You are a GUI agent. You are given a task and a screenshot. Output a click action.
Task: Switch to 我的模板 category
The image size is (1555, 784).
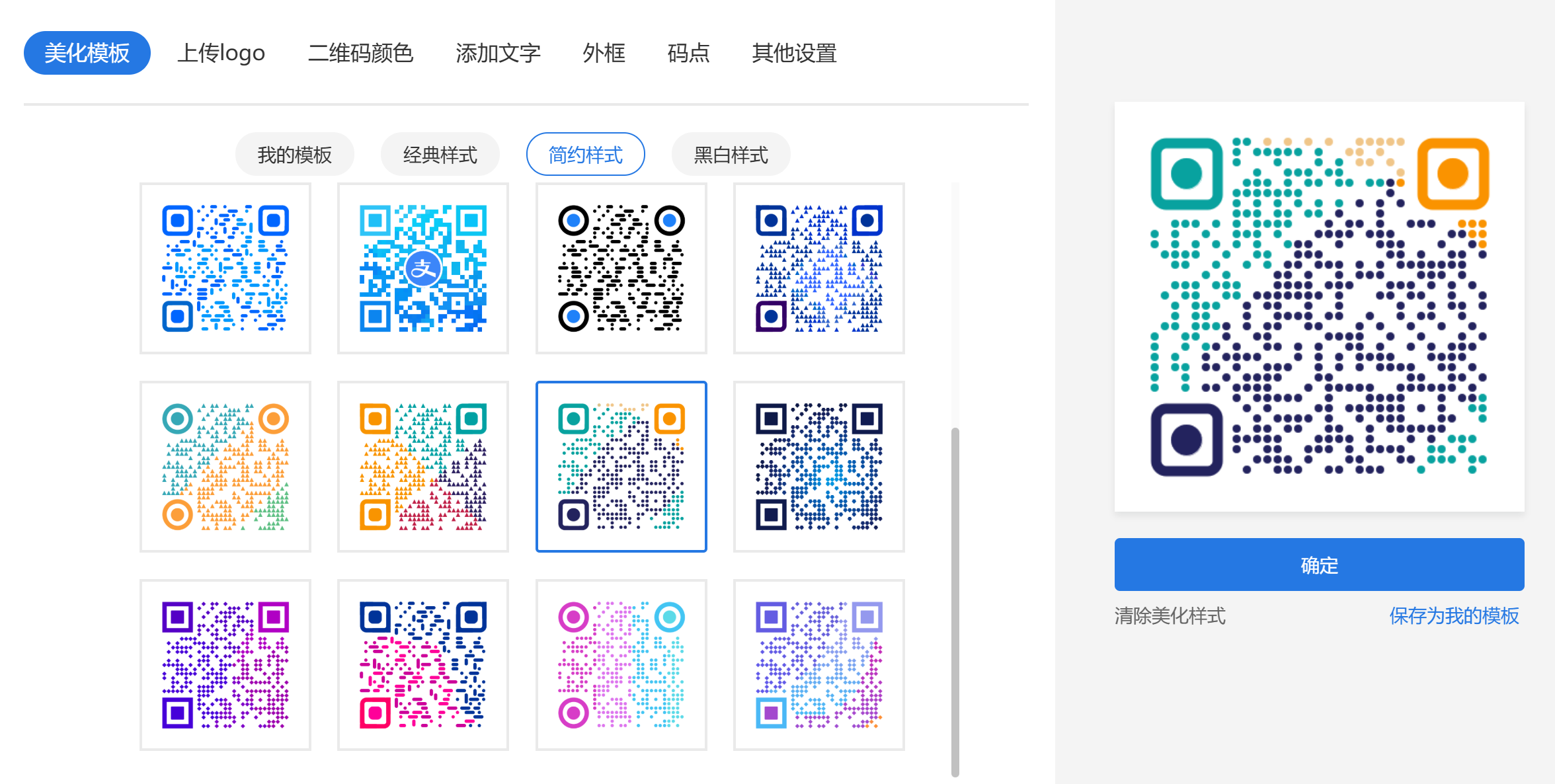[295, 155]
